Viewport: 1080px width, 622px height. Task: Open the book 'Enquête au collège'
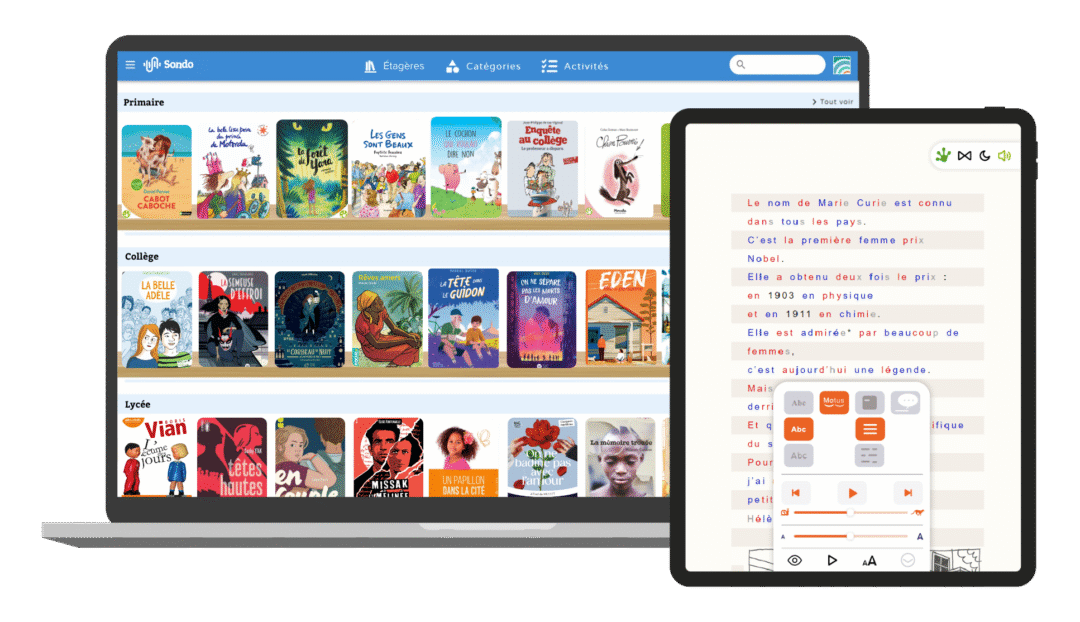(x=543, y=169)
